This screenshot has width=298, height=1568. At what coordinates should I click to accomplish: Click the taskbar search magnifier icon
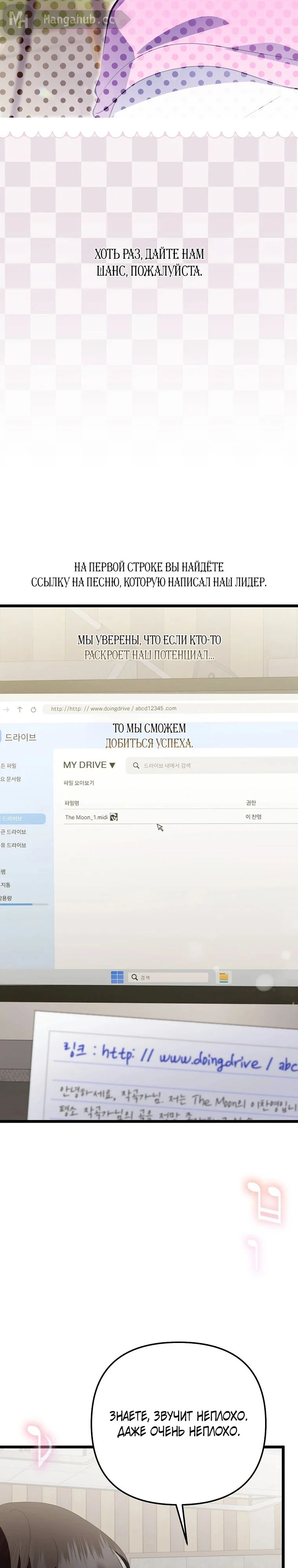pyautogui.click(x=134, y=977)
